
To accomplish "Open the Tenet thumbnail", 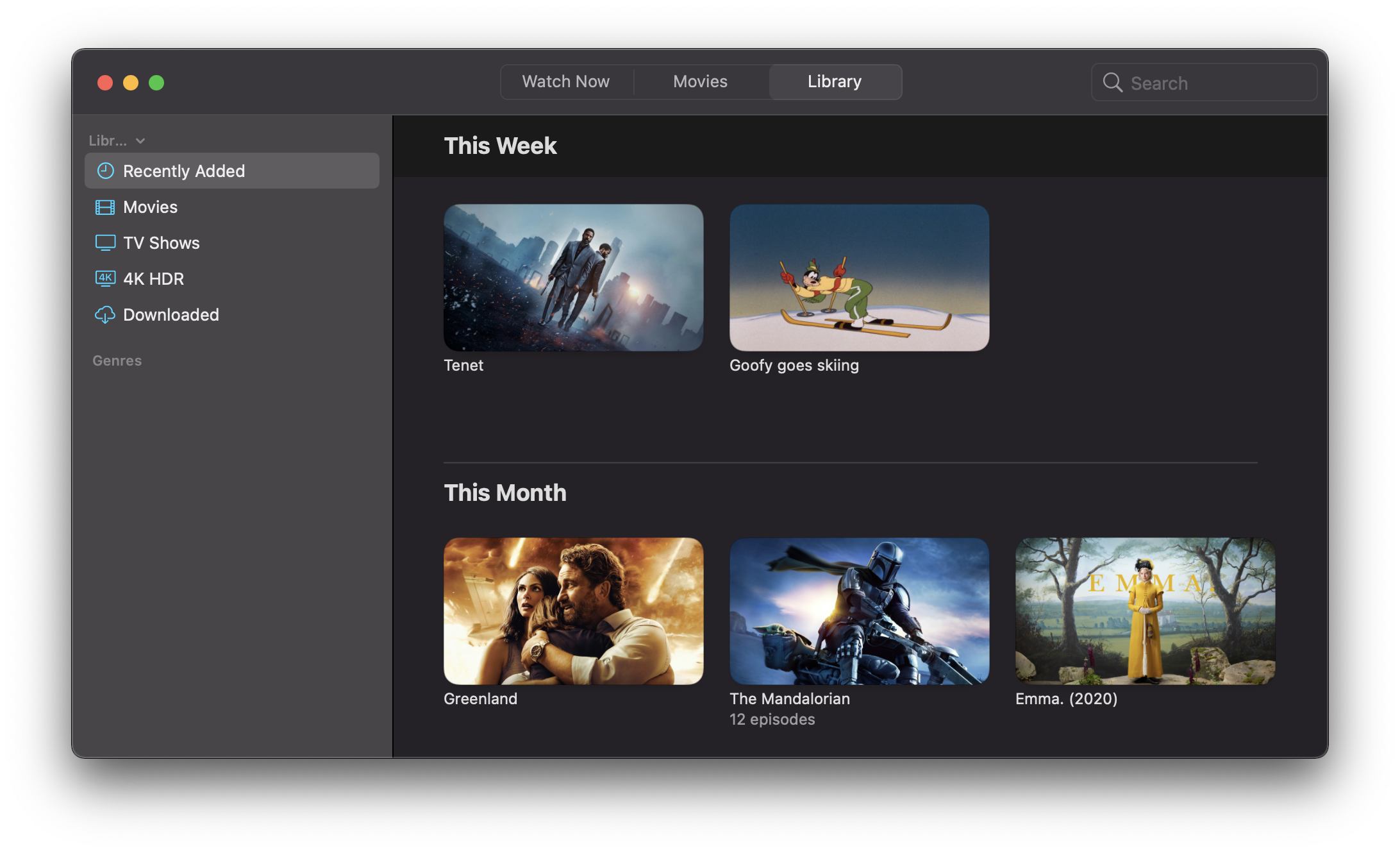I will pyautogui.click(x=573, y=278).
